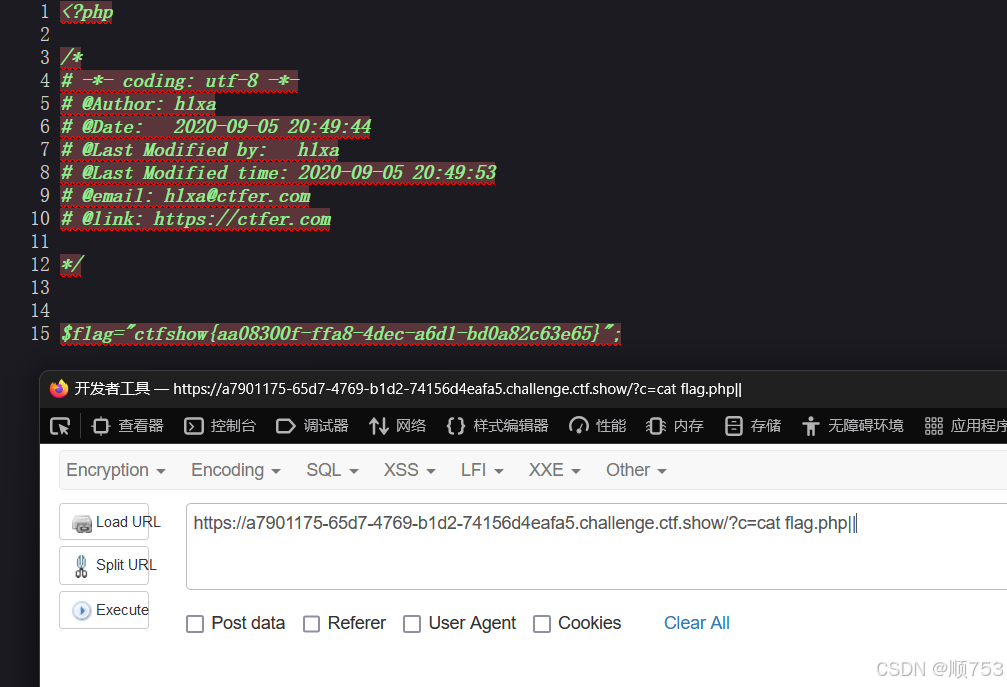Click the <?php opening tag line

[x=87, y=12]
